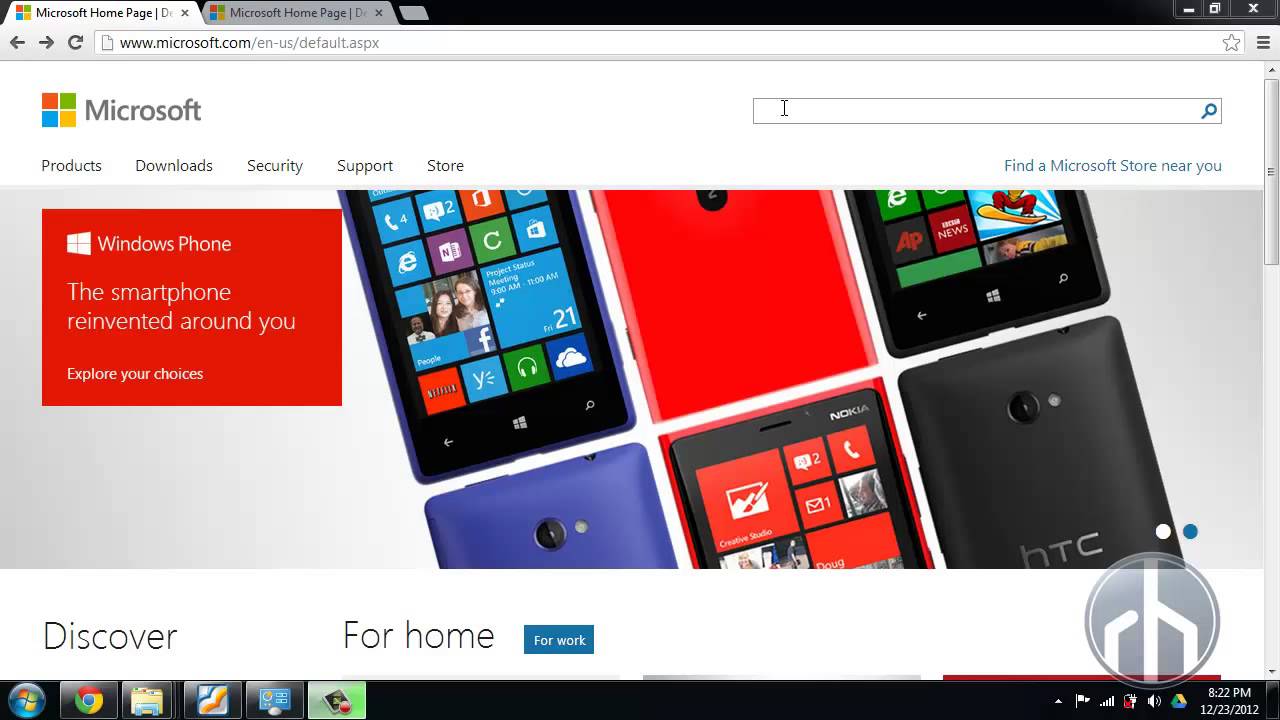Bookmark this page with the star icon
Screen dimensions: 1280x720
pyautogui.click(x=1231, y=42)
